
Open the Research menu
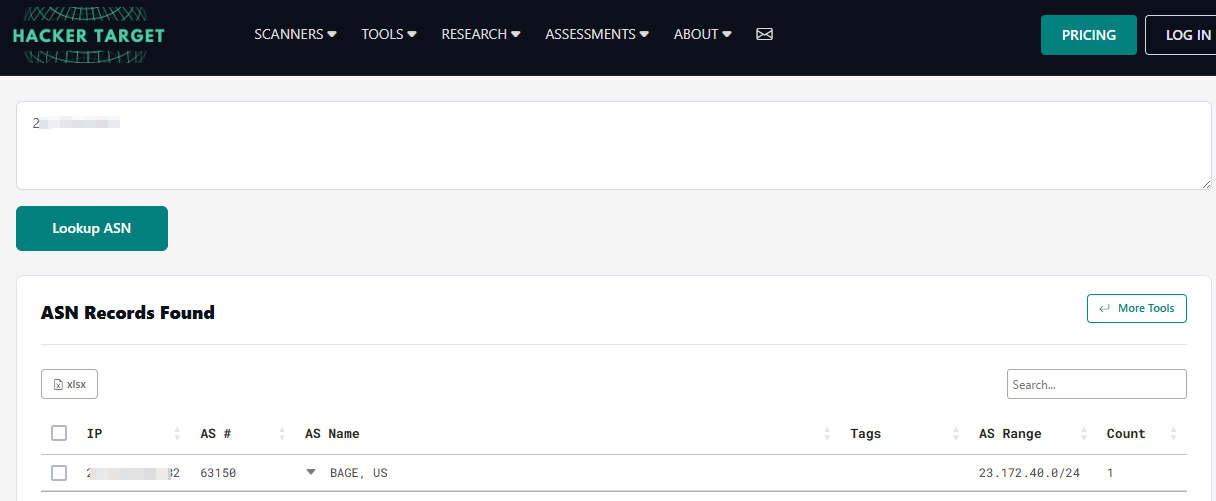point(481,34)
